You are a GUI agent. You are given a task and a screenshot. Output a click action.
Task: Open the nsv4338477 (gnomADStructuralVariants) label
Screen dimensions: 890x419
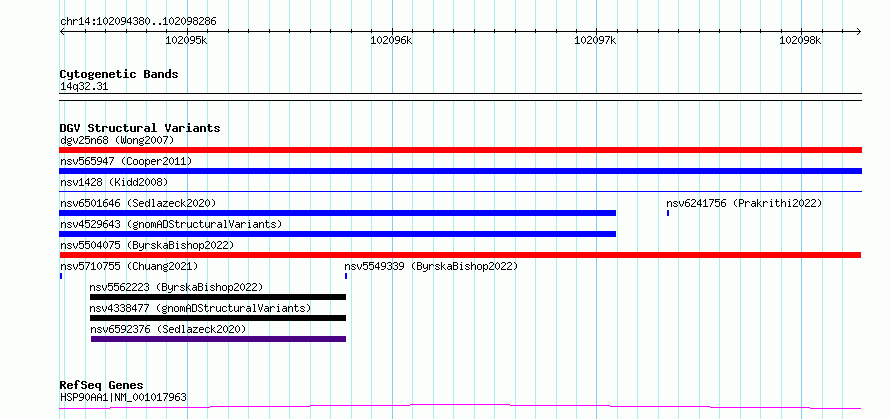click(200, 308)
